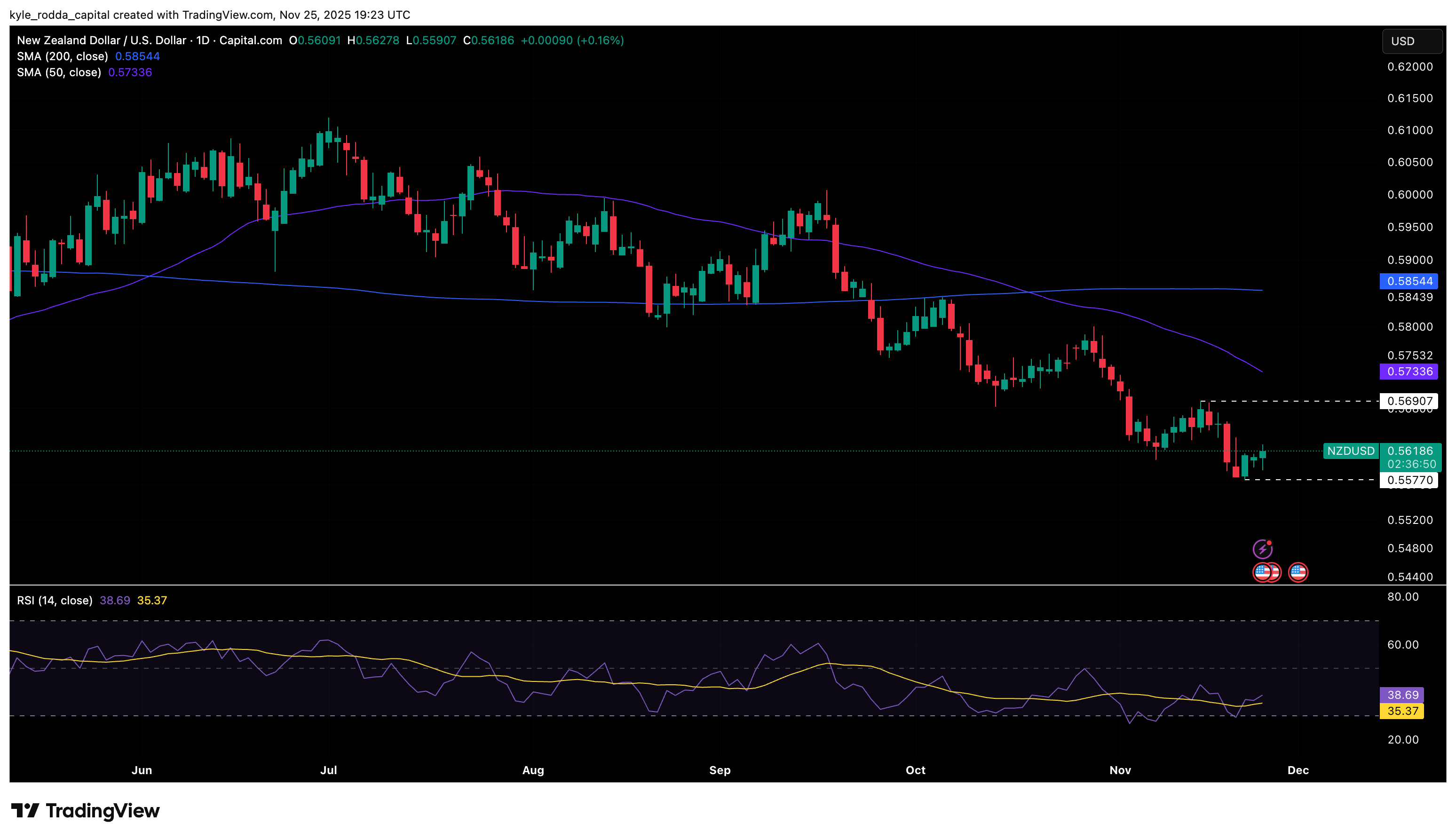Click the blue 0.58544 SMA price tag
Screen dimensions: 1456x839
(1409, 281)
